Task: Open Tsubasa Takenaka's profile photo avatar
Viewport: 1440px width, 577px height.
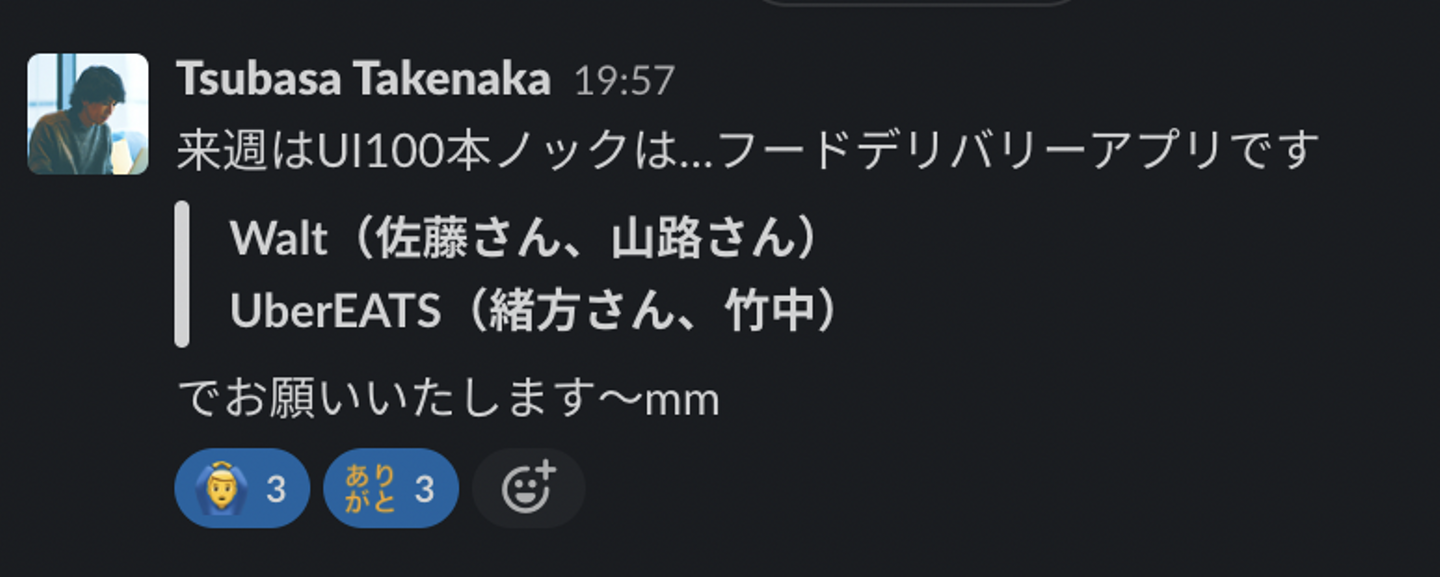Action: click(x=88, y=114)
